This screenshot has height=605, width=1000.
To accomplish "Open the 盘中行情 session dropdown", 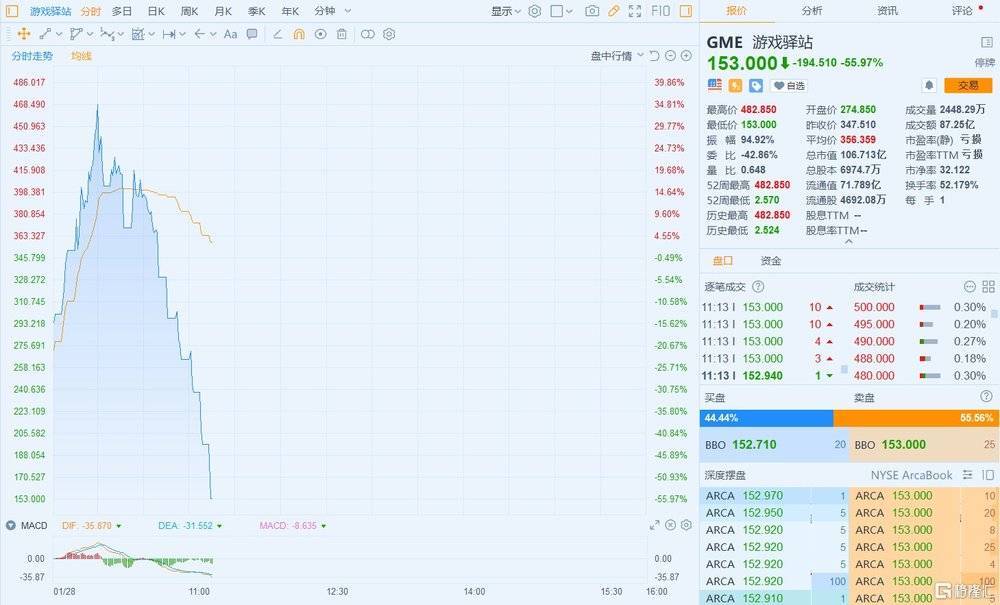I will pos(617,56).
